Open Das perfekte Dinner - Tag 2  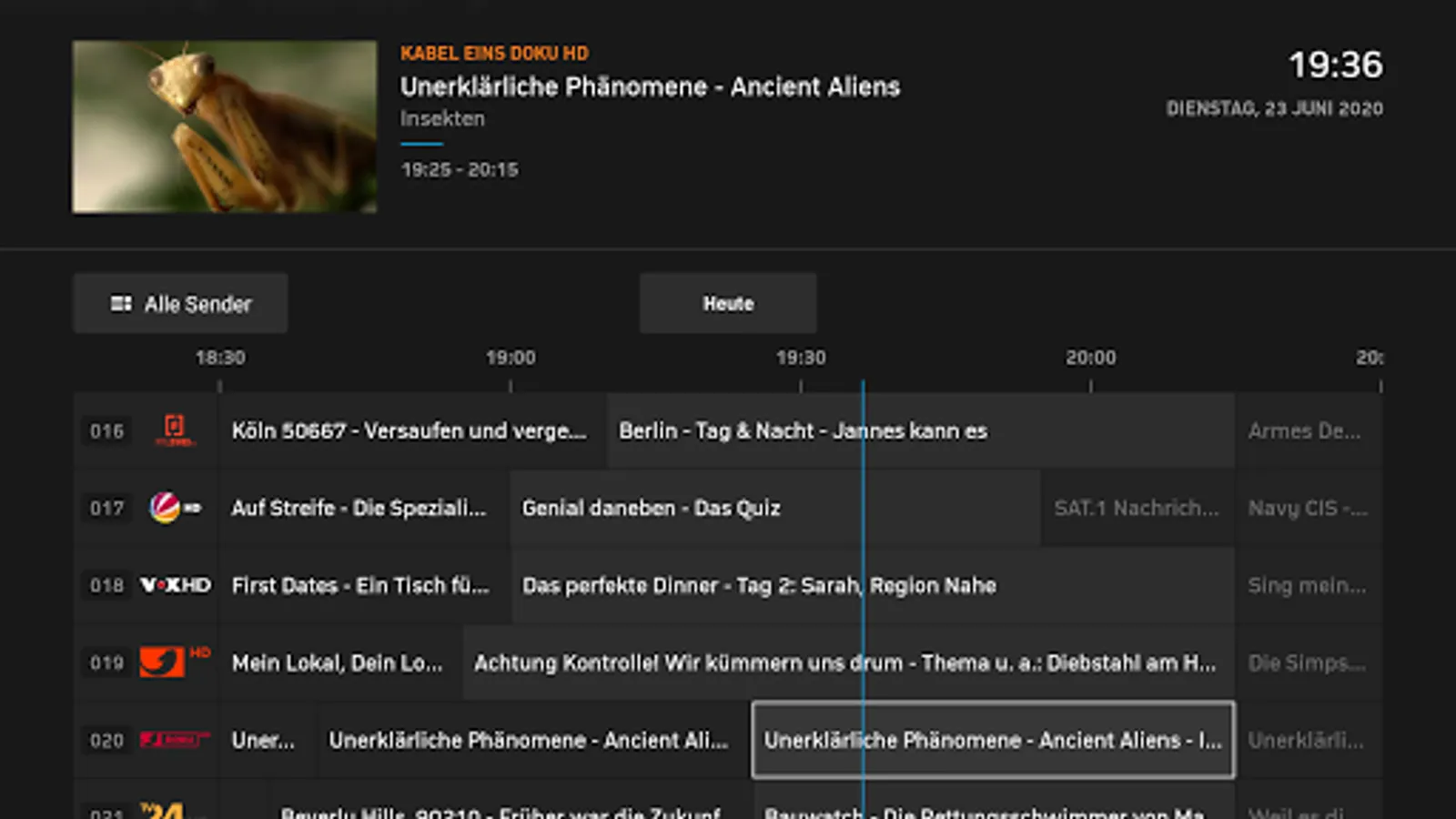click(x=873, y=585)
